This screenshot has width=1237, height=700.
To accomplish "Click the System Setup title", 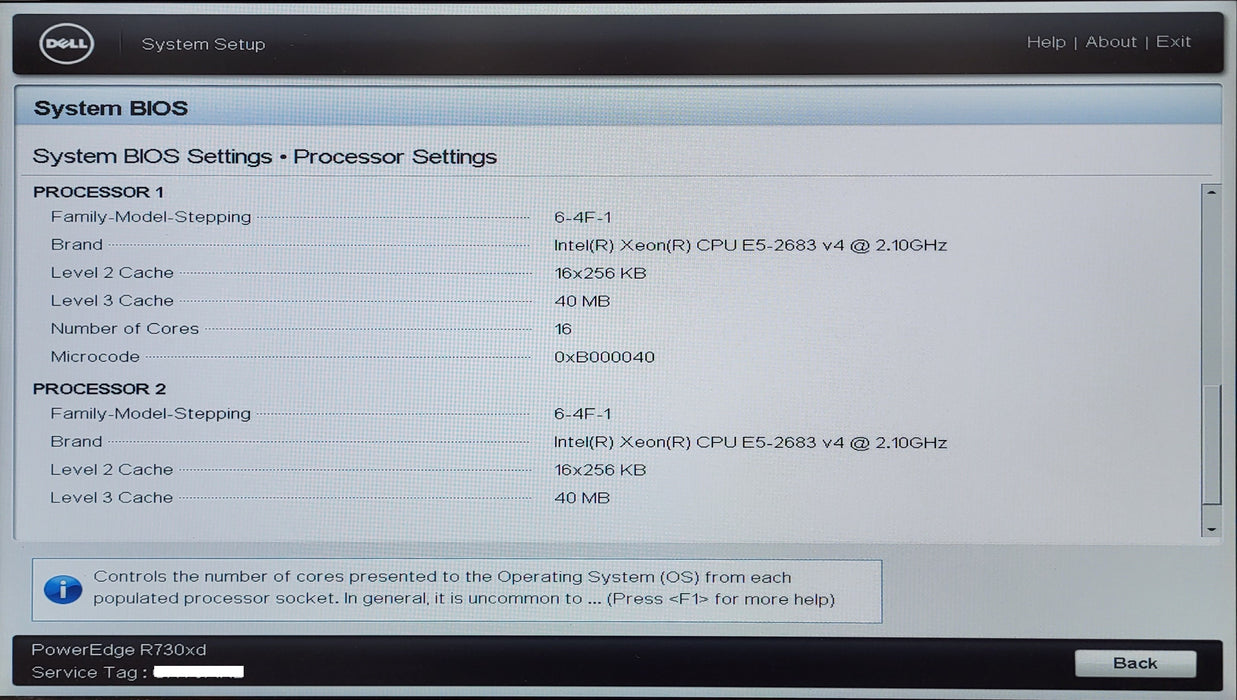I will 203,44.
